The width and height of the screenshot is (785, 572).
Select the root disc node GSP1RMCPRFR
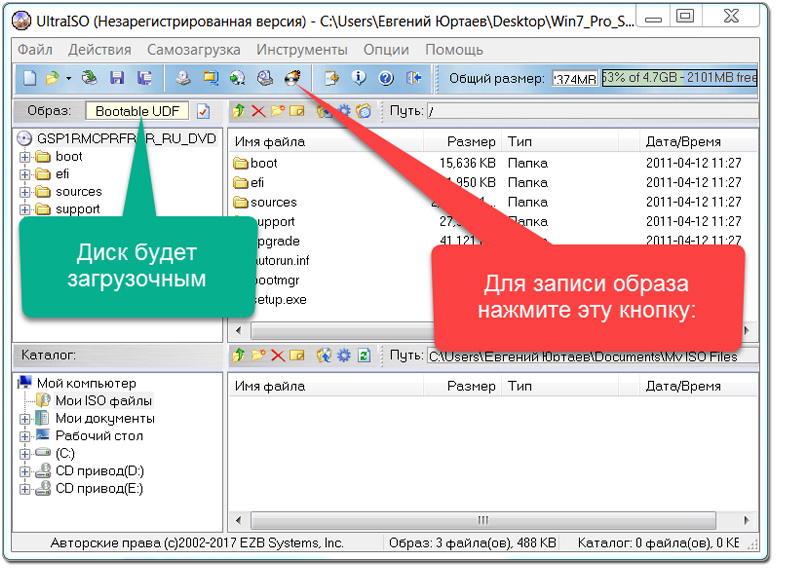126,139
